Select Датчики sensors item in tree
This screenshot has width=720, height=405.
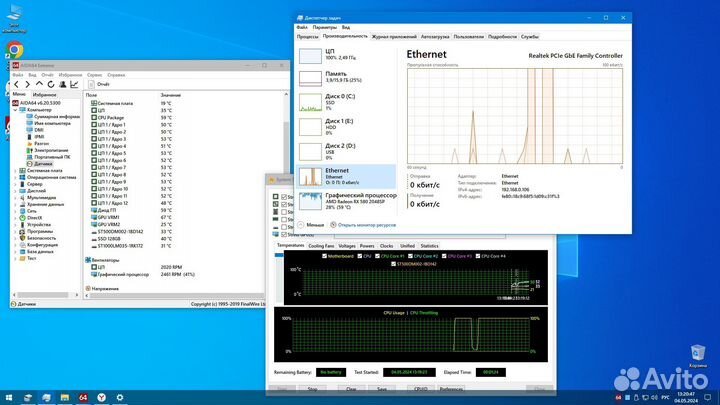point(39,164)
